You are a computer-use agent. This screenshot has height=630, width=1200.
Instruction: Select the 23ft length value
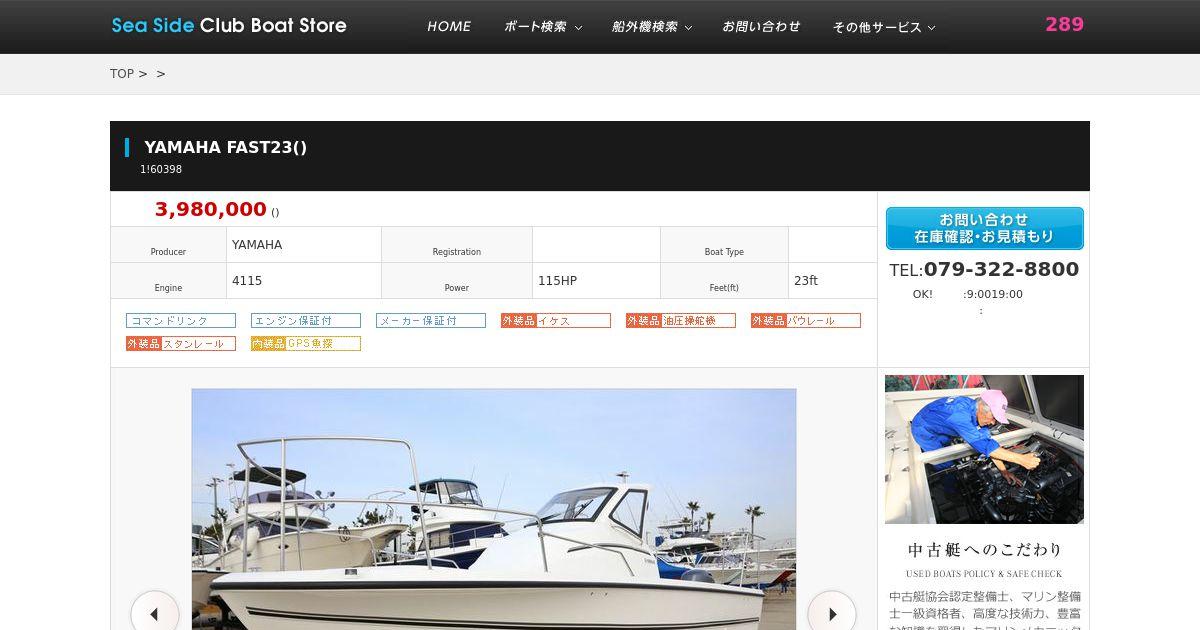click(x=806, y=281)
